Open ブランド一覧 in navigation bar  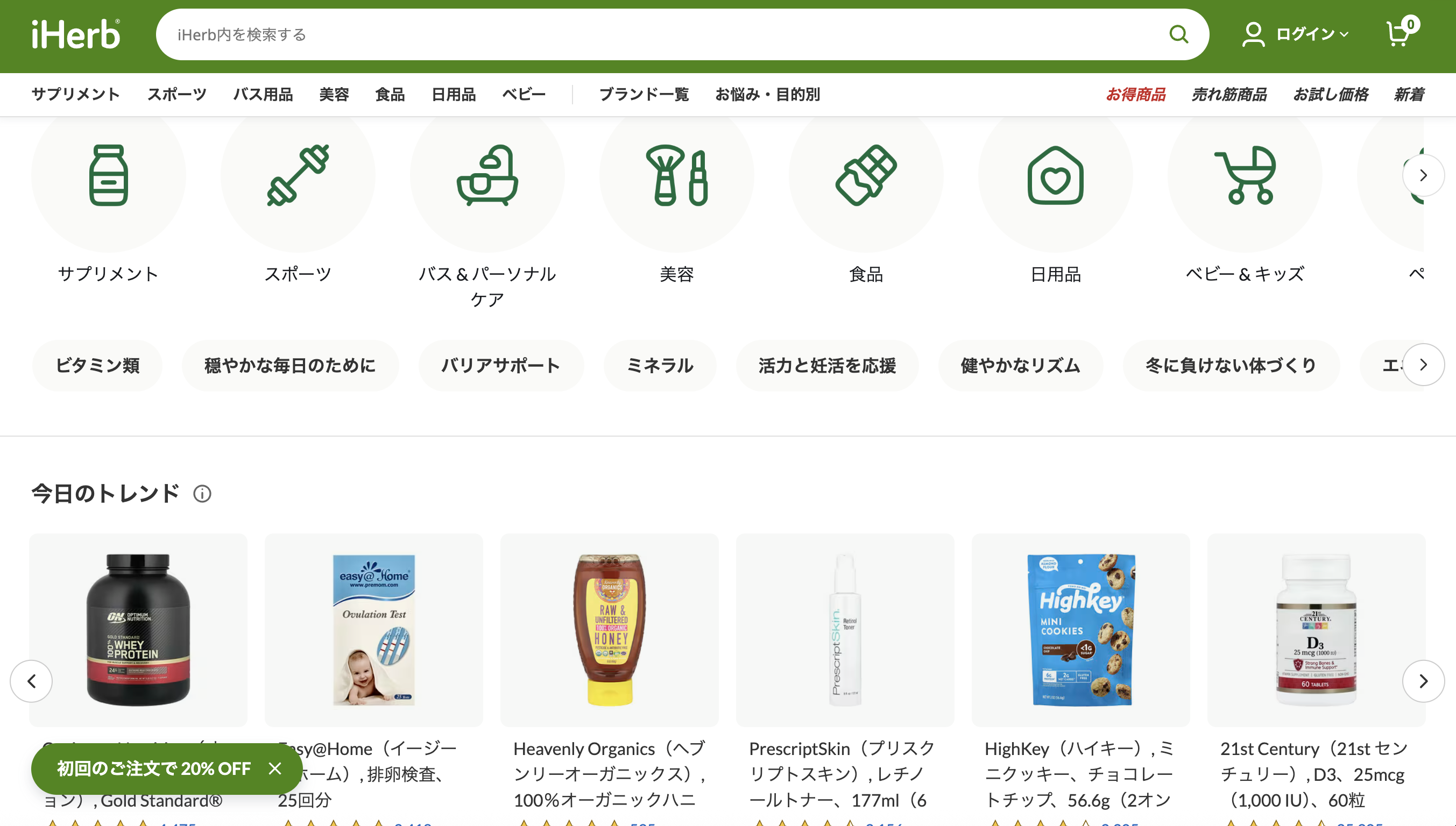(644, 94)
